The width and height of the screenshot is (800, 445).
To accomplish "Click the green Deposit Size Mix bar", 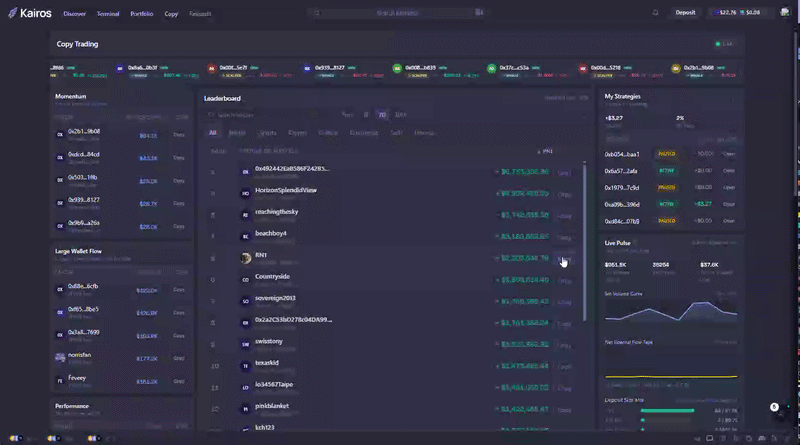I will [667, 410].
